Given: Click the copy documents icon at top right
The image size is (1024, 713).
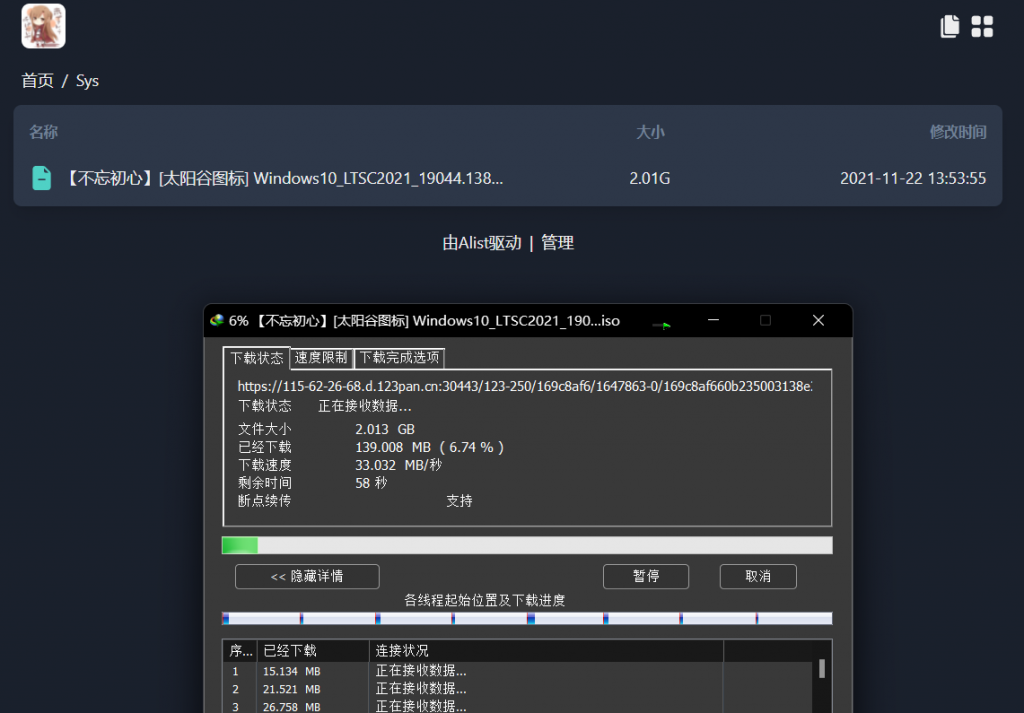Looking at the screenshot, I should 950,27.
